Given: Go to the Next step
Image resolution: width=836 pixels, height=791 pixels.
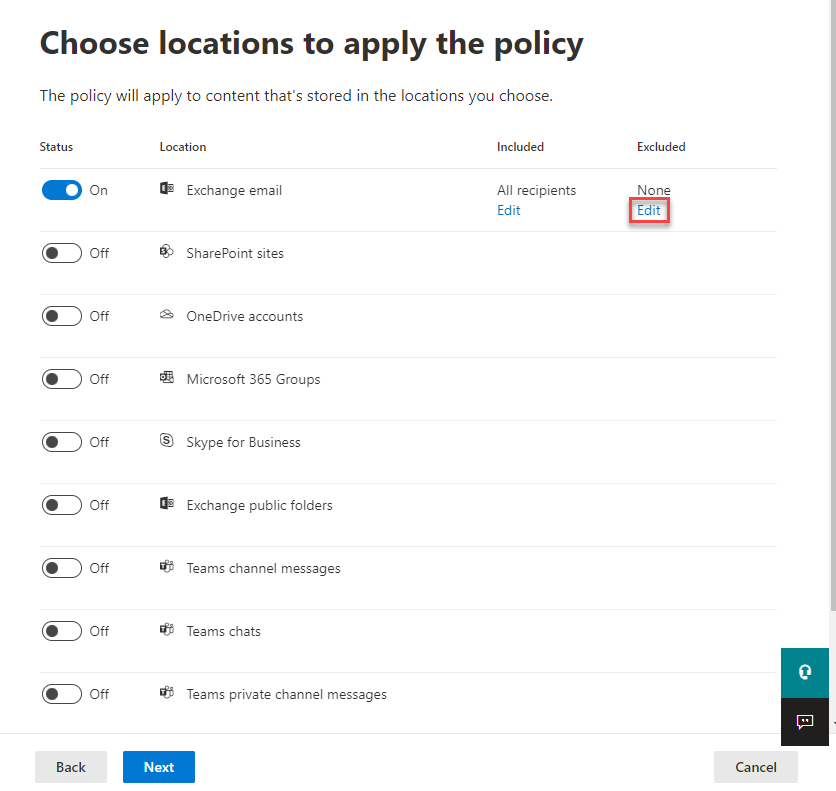Looking at the screenshot, I should 159,767.
